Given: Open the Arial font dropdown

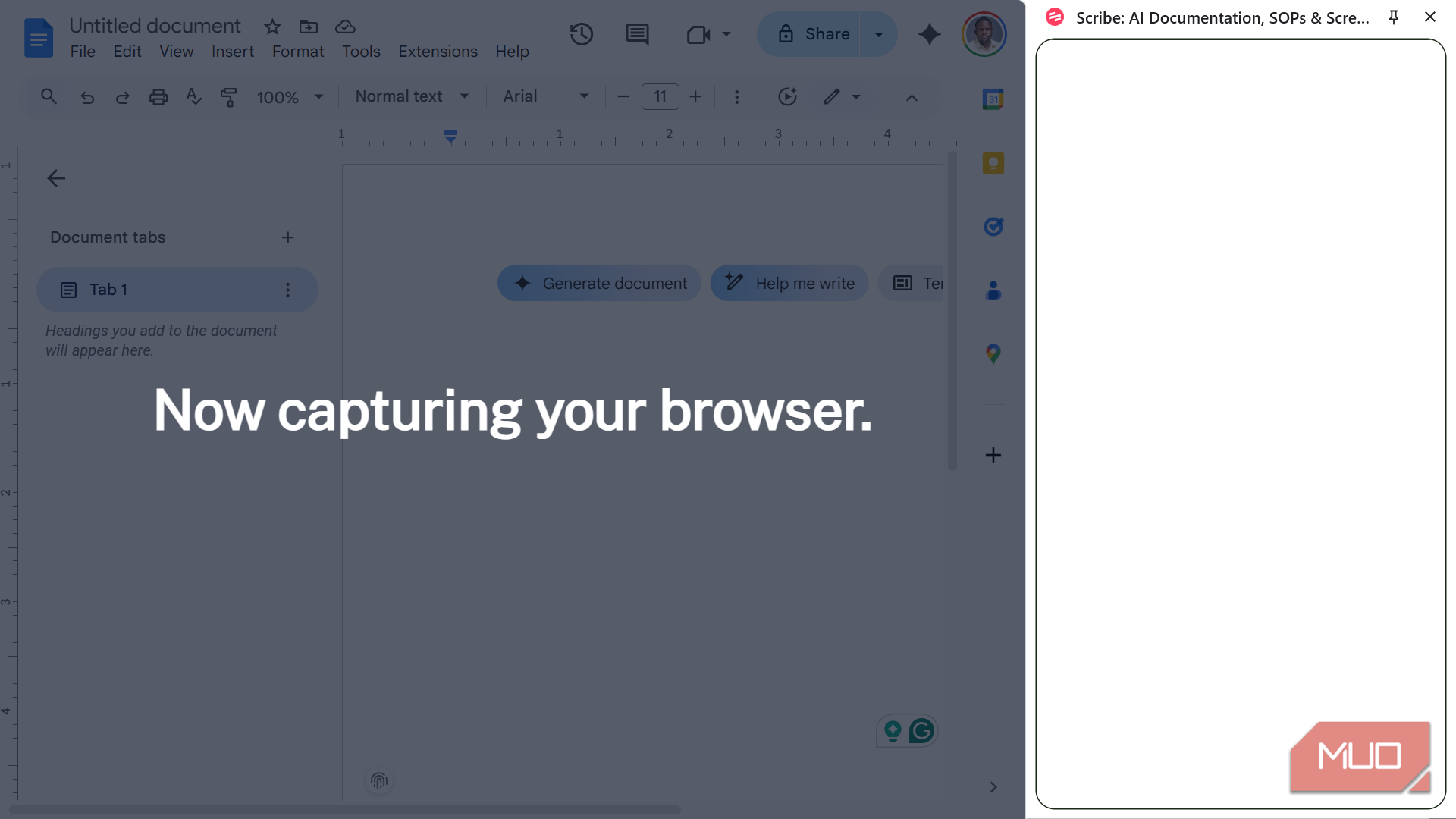Looking at the screenshot, I should (546, 97).
